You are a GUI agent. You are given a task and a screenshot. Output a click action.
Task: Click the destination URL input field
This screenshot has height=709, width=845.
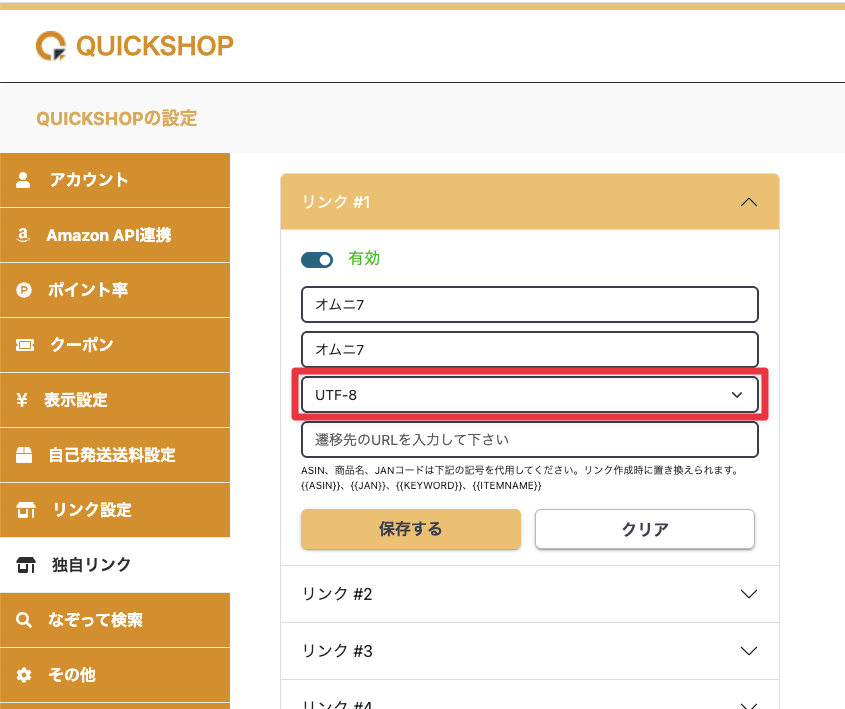pos(529,440)
